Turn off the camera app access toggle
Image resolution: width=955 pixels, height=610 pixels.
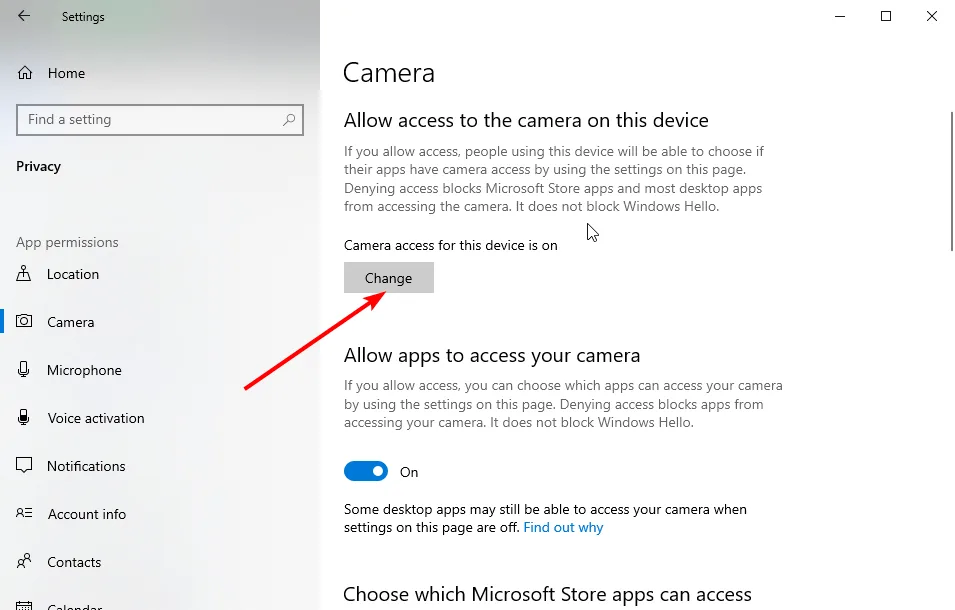click(x=366, y=472)
